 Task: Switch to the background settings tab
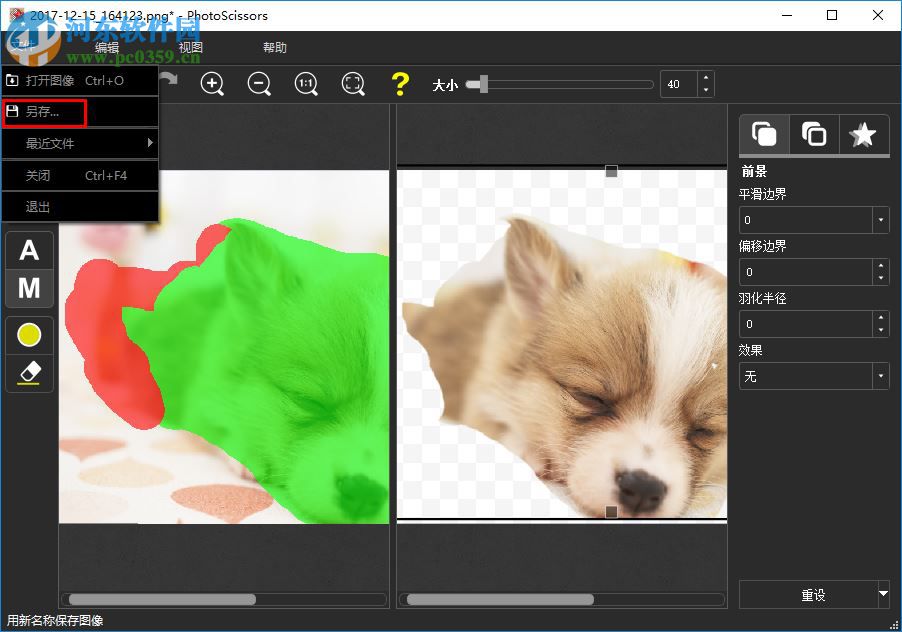click(813, 133)
